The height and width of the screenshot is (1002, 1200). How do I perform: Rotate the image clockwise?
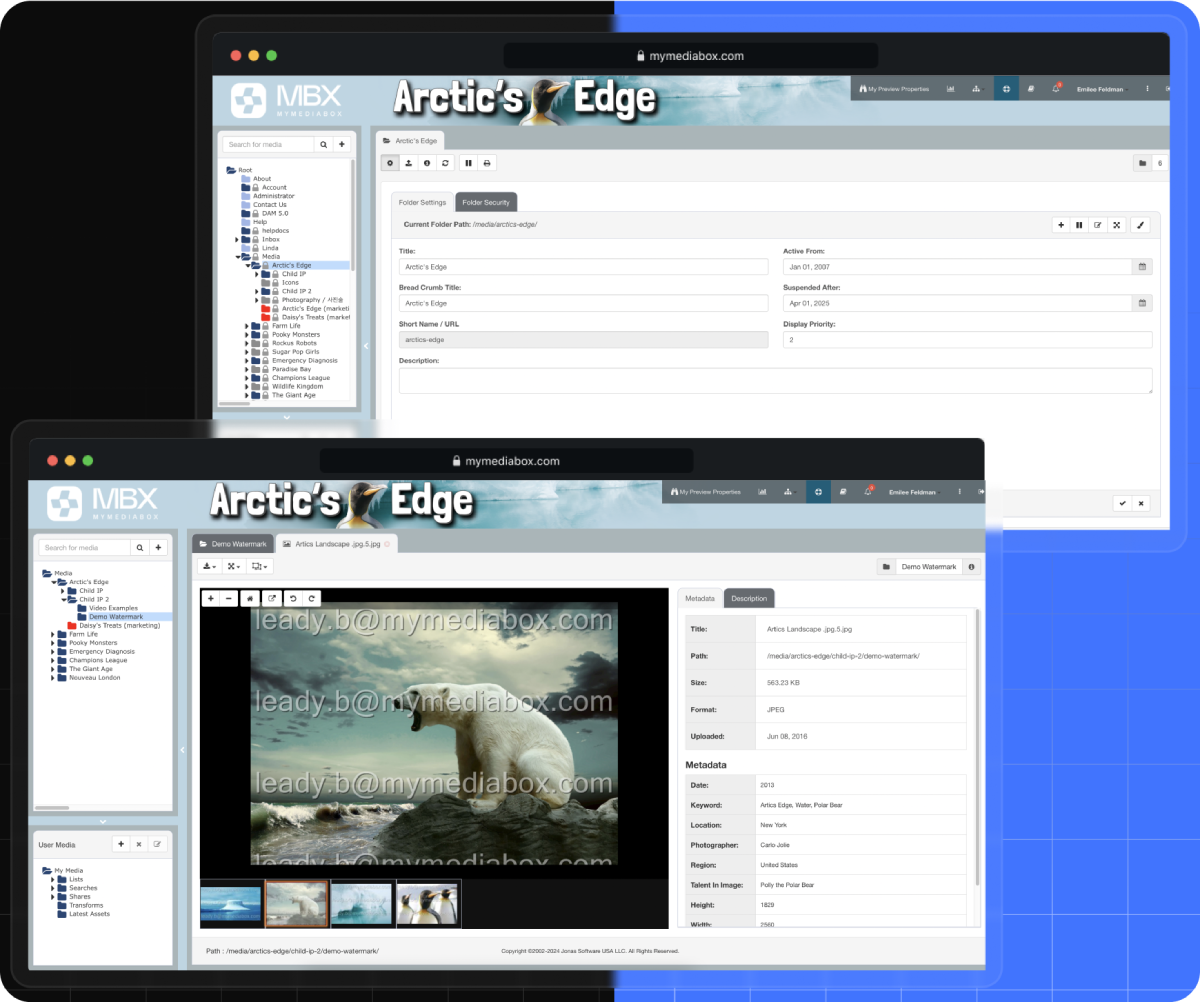(312, 599)
